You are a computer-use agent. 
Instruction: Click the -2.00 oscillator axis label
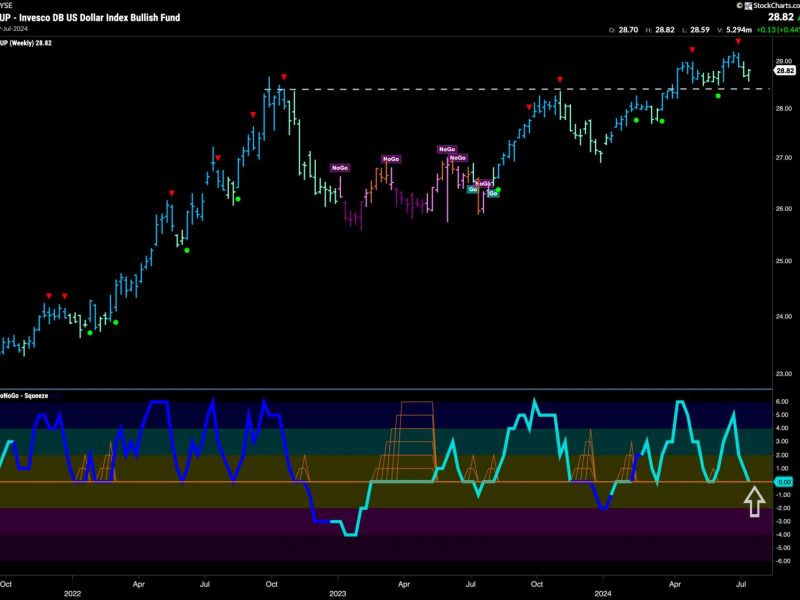(782, 508)
